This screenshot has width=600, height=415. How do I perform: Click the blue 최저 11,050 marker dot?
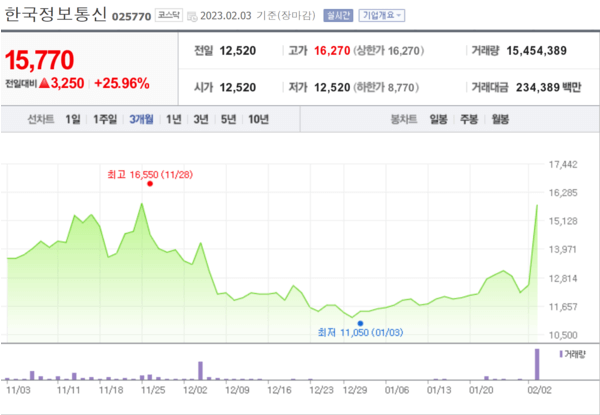(x=360, y=324)
